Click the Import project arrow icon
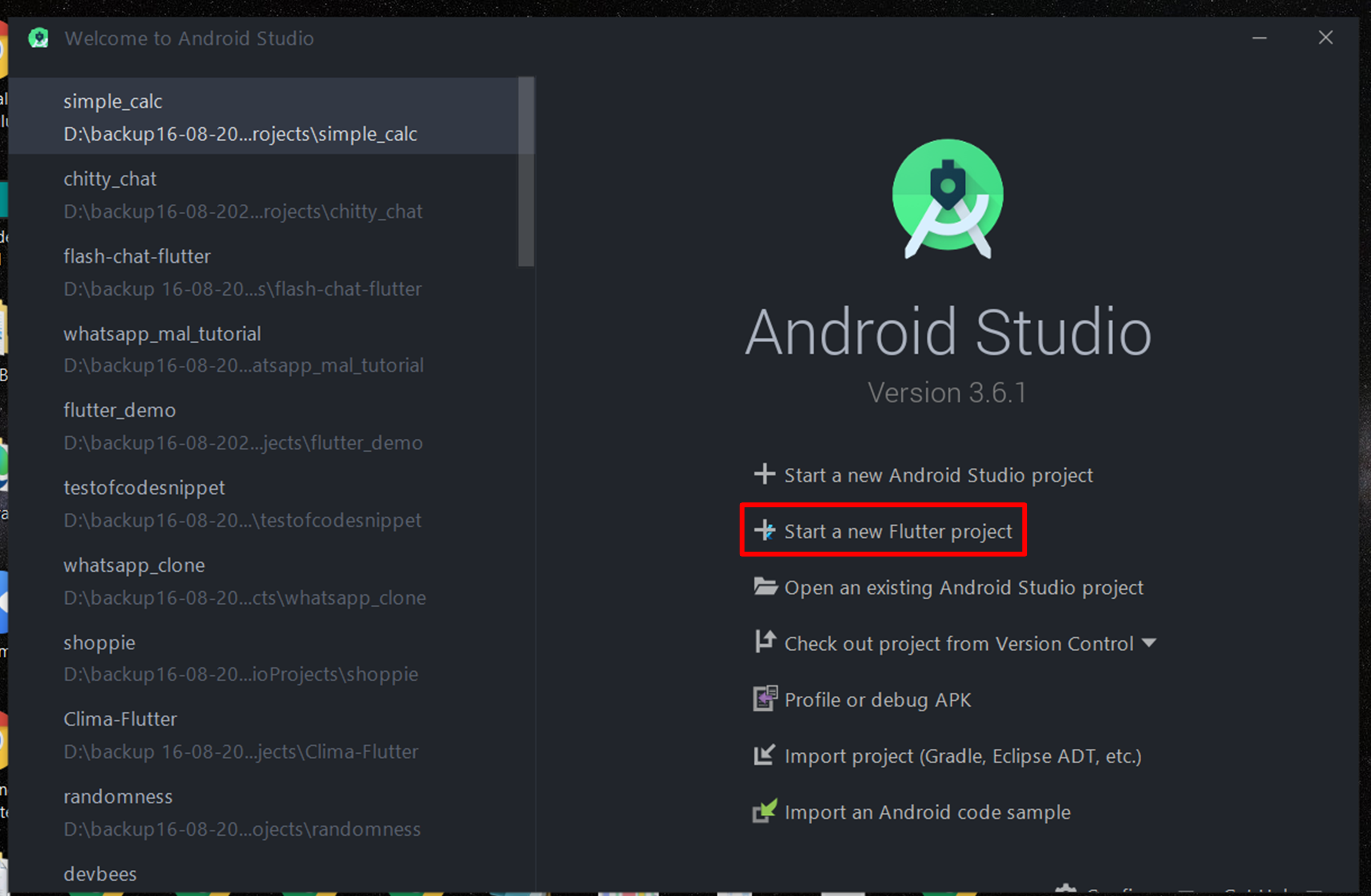1371x896 pixels. tap(765, 755)
